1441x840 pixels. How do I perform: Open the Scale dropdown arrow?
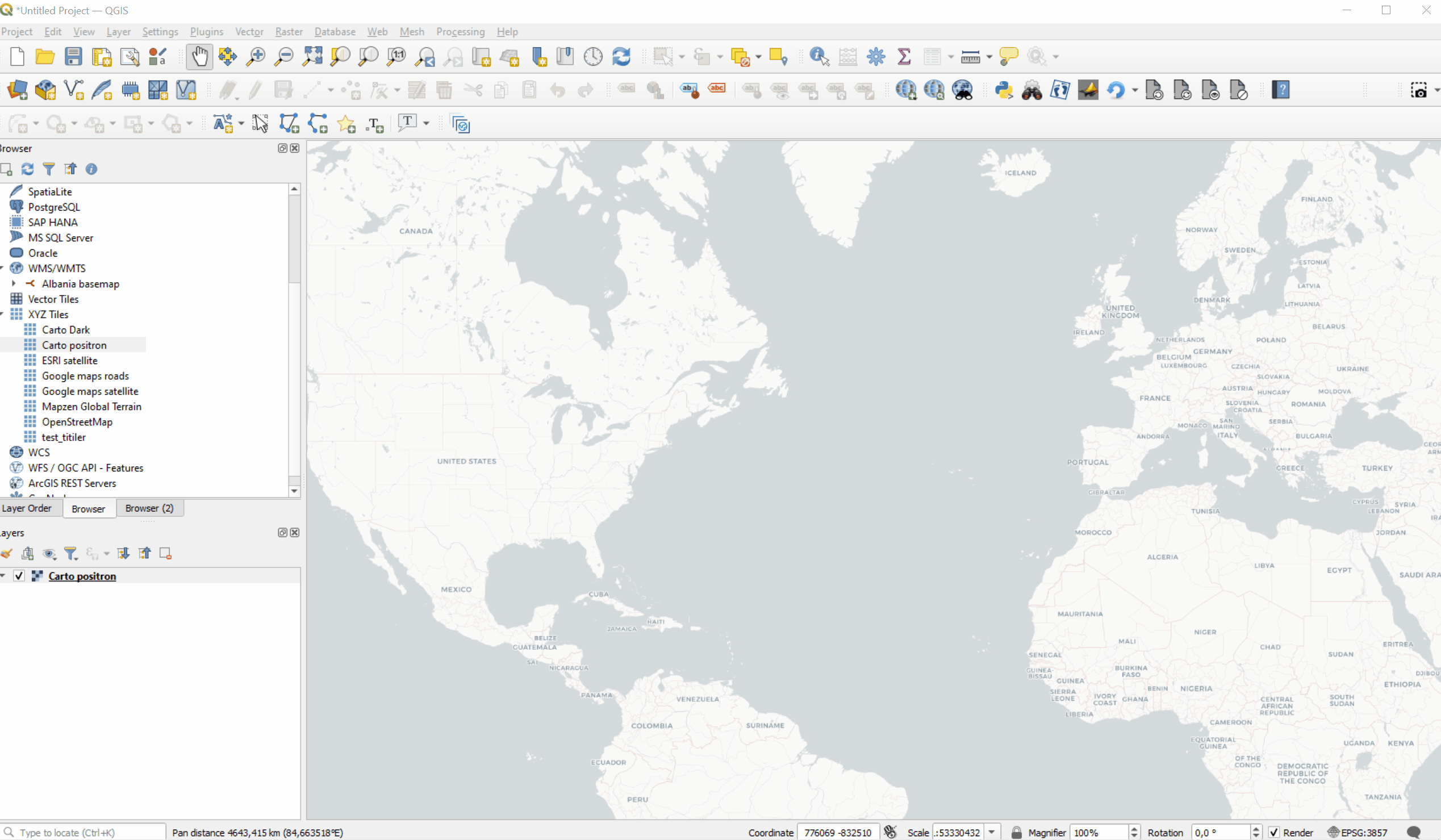pyautogui.click(x=992, y=833)
